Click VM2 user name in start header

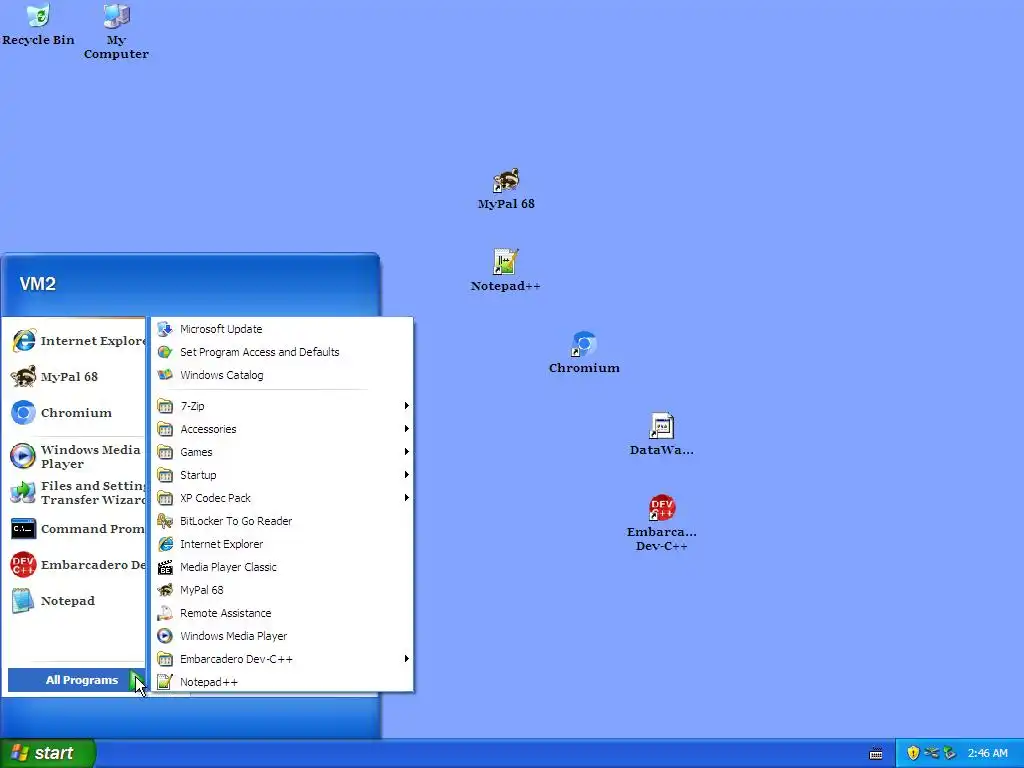[38, 283]
